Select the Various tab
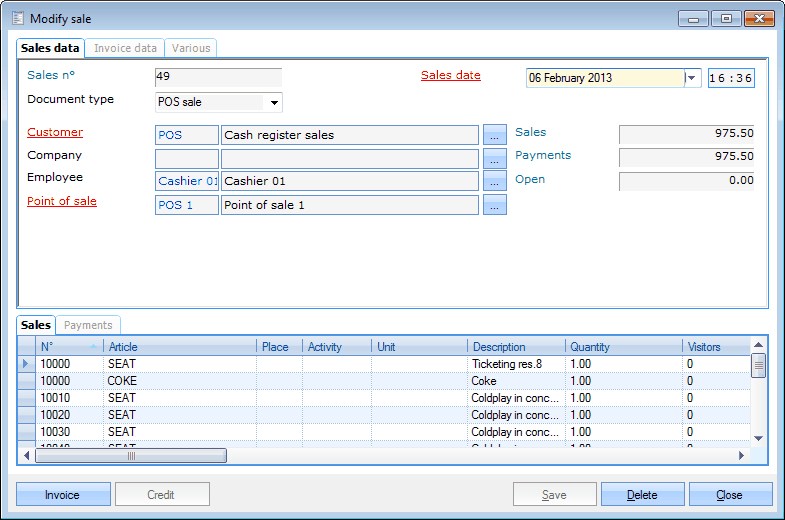This screenshot has width=785, height=520. 190,48
